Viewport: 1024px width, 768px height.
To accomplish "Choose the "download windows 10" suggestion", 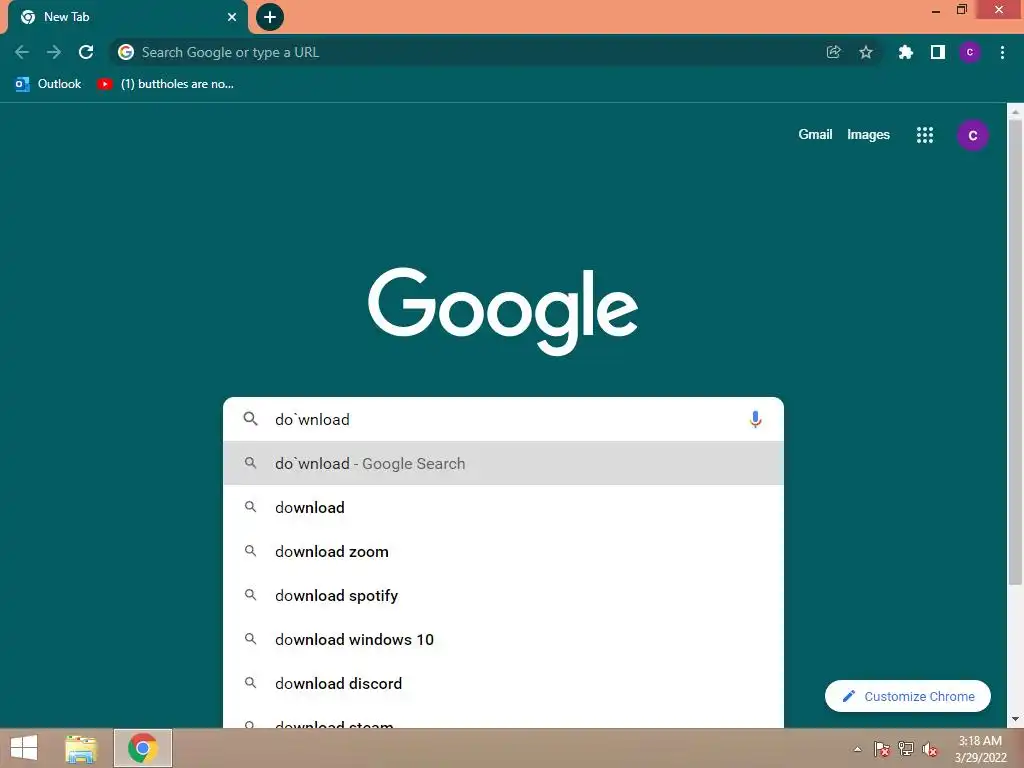I will [503, 639].
